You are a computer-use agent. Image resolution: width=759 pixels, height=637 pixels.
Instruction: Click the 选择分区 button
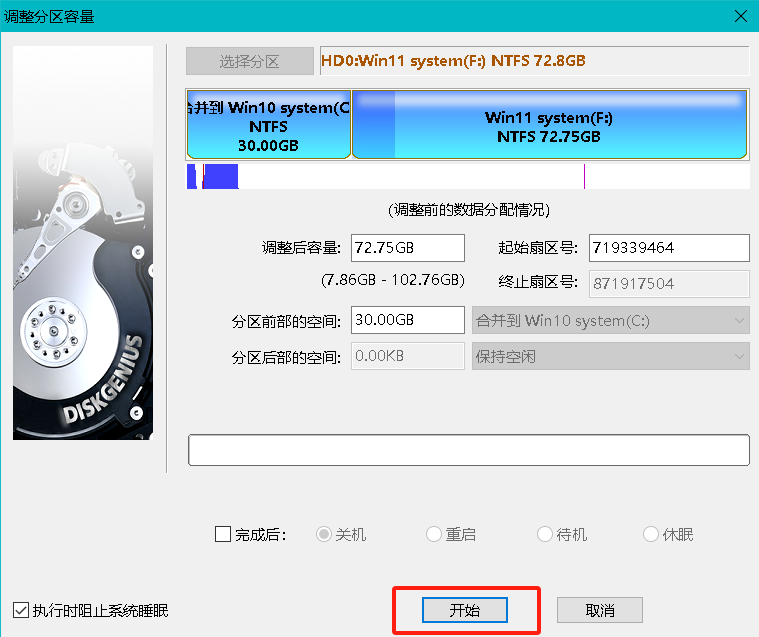tap(250, 61)
